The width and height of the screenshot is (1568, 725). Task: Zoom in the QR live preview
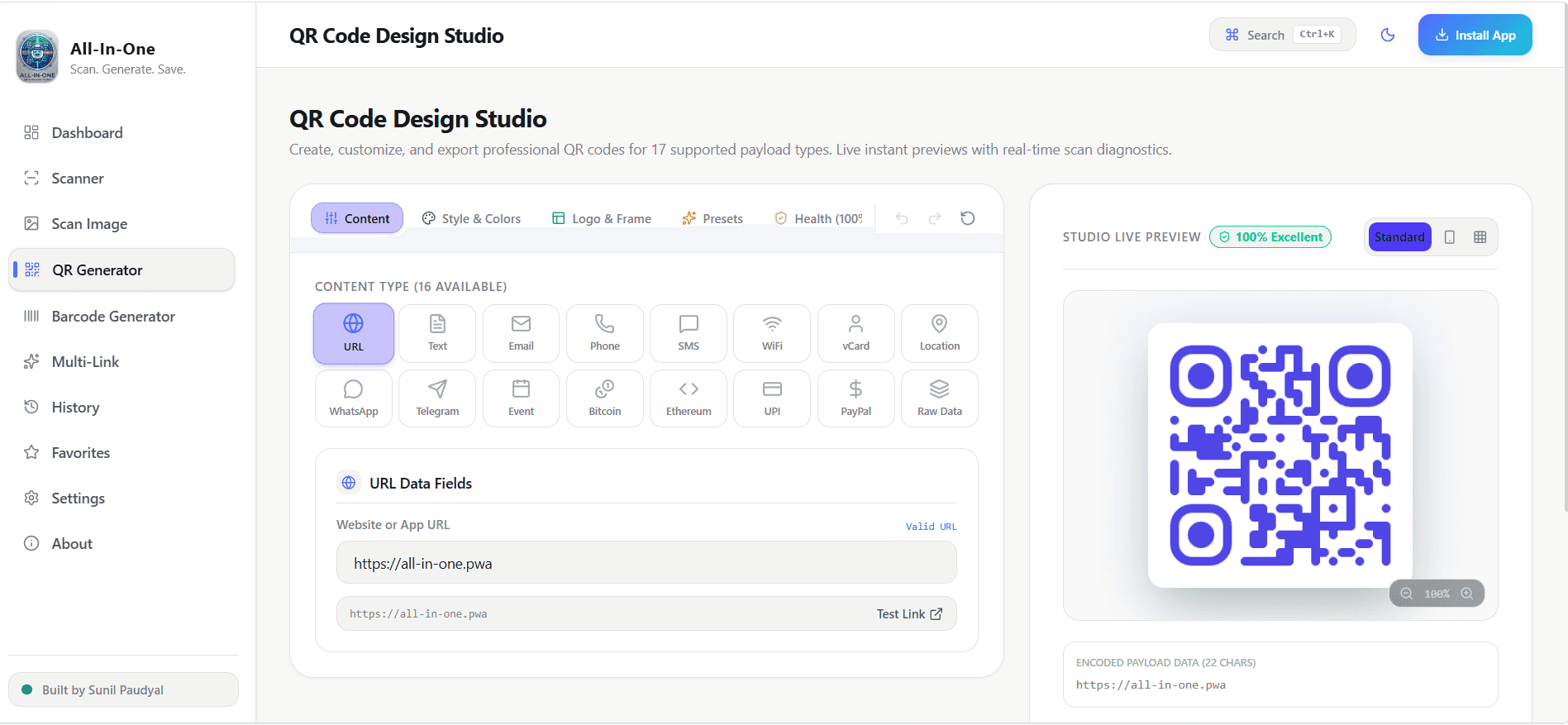[1467, 594]
